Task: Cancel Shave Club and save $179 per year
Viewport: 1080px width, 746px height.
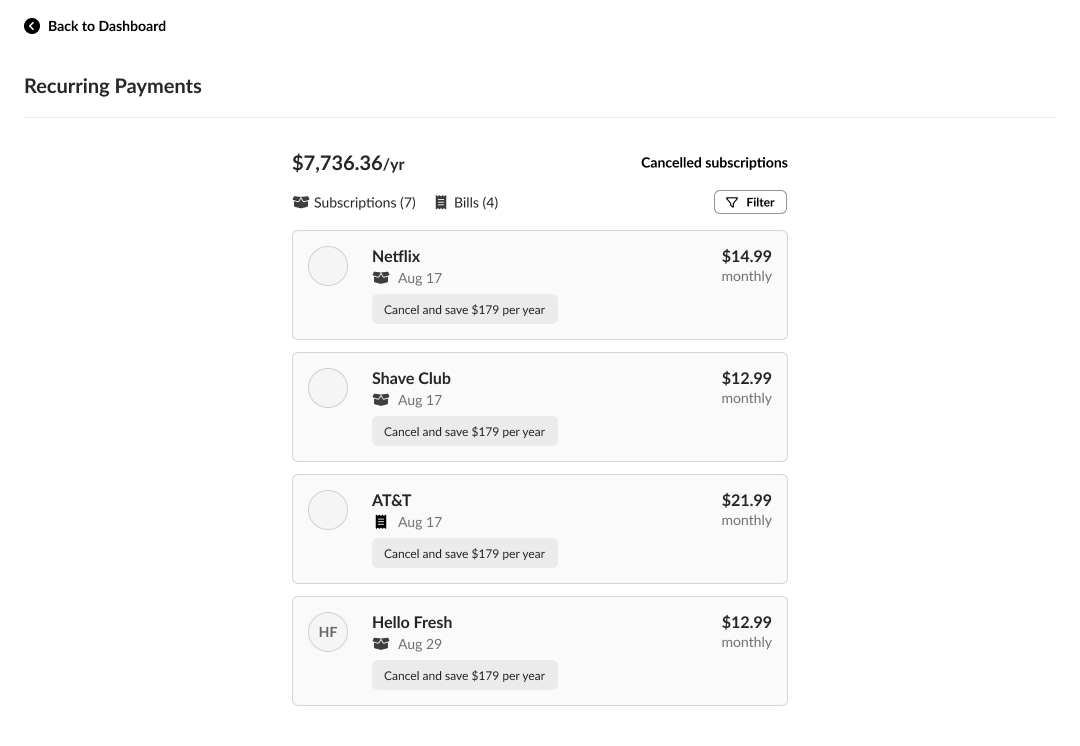Action: (465, 432)
